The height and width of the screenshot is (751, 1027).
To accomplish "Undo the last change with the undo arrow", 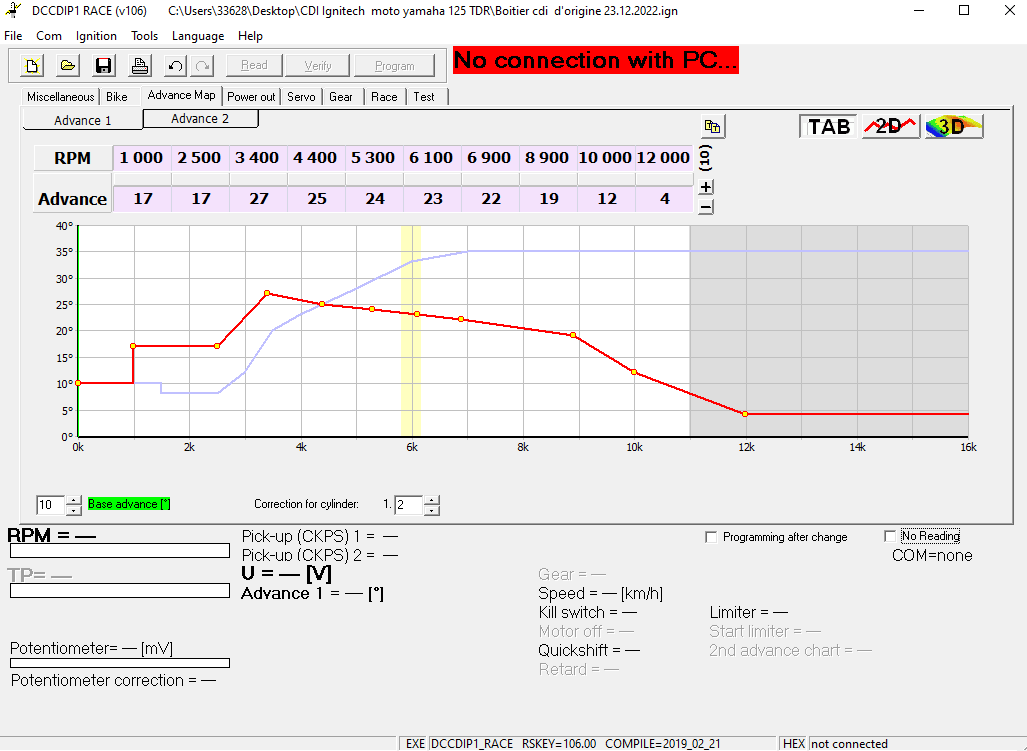I will tap(175, 65).
